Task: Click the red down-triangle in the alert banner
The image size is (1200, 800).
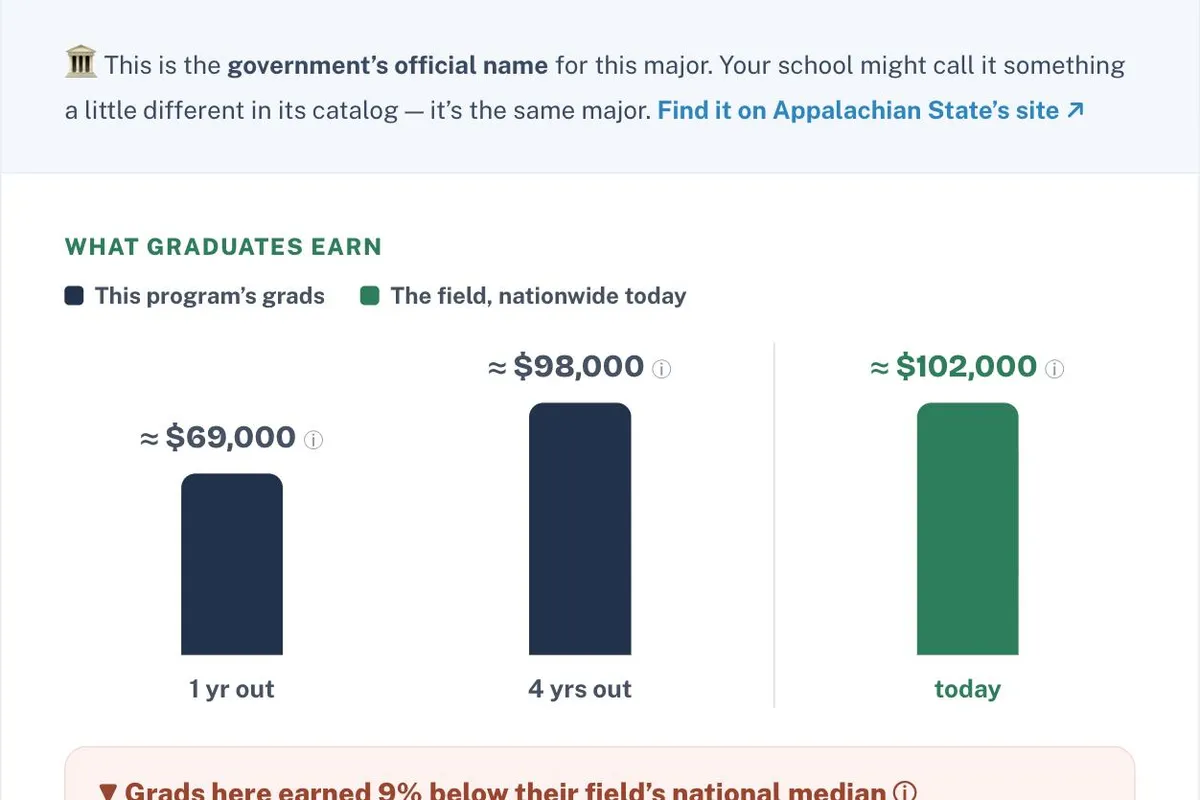Action: click(x=109, y=792)
